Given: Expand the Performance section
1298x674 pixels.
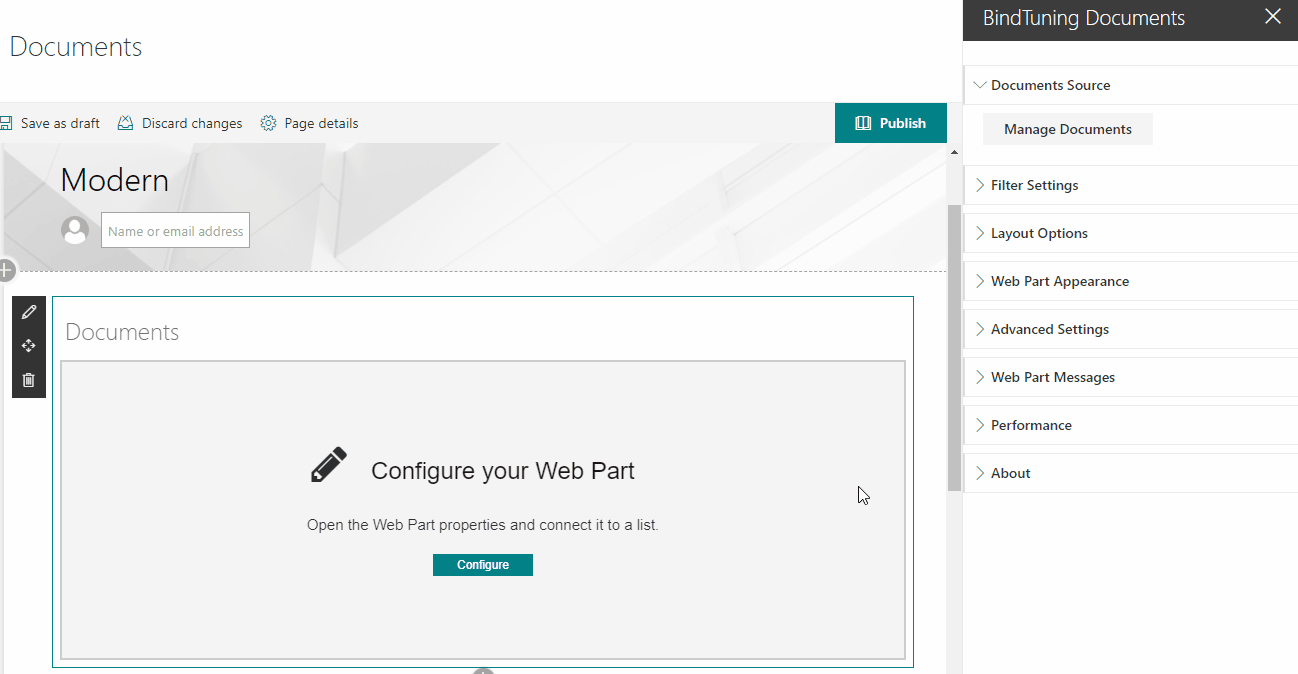Looking at the screenshot, I should pos(1131,425).
